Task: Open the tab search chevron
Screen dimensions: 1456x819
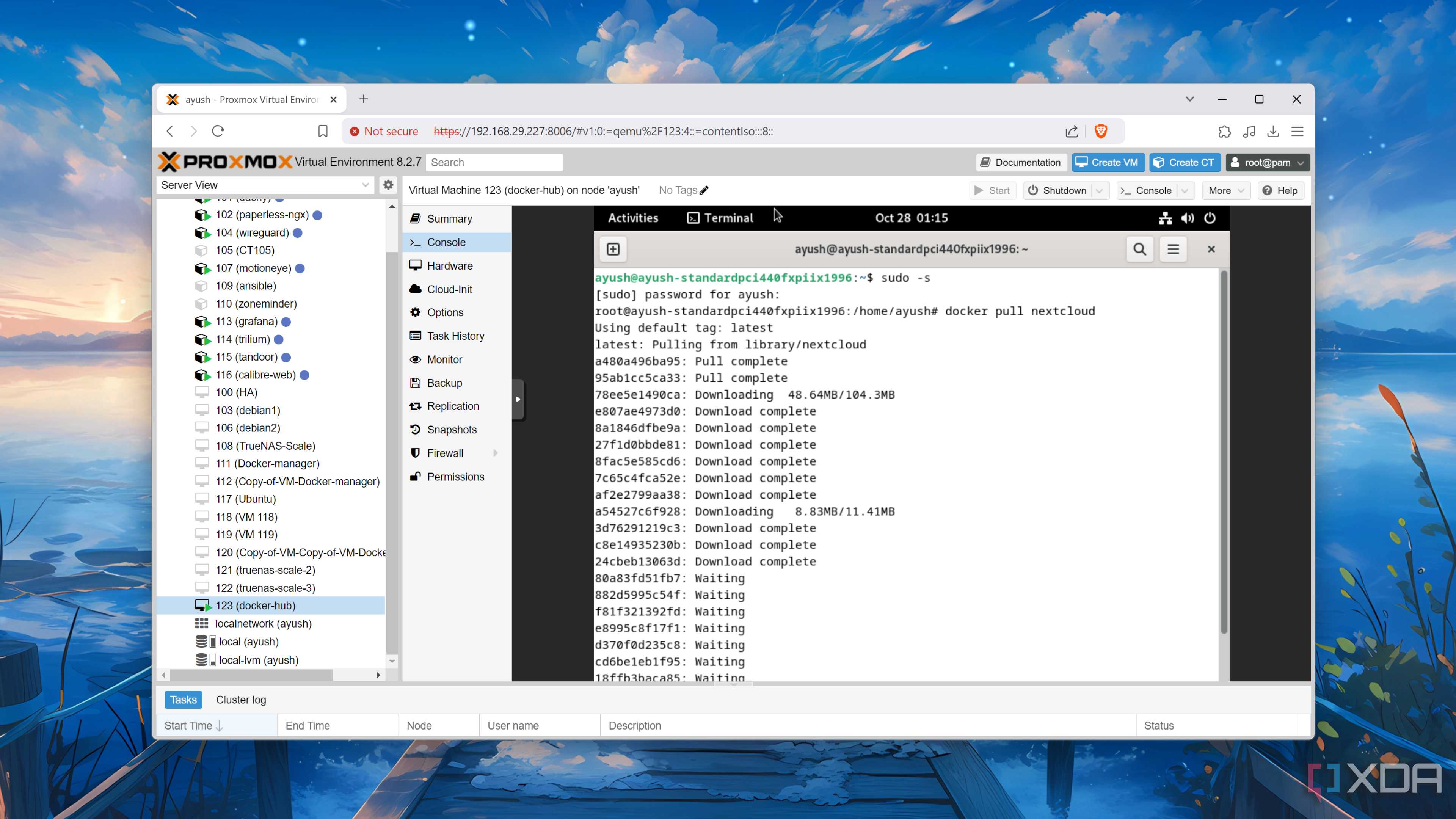Action: [x=1190, y=99]
